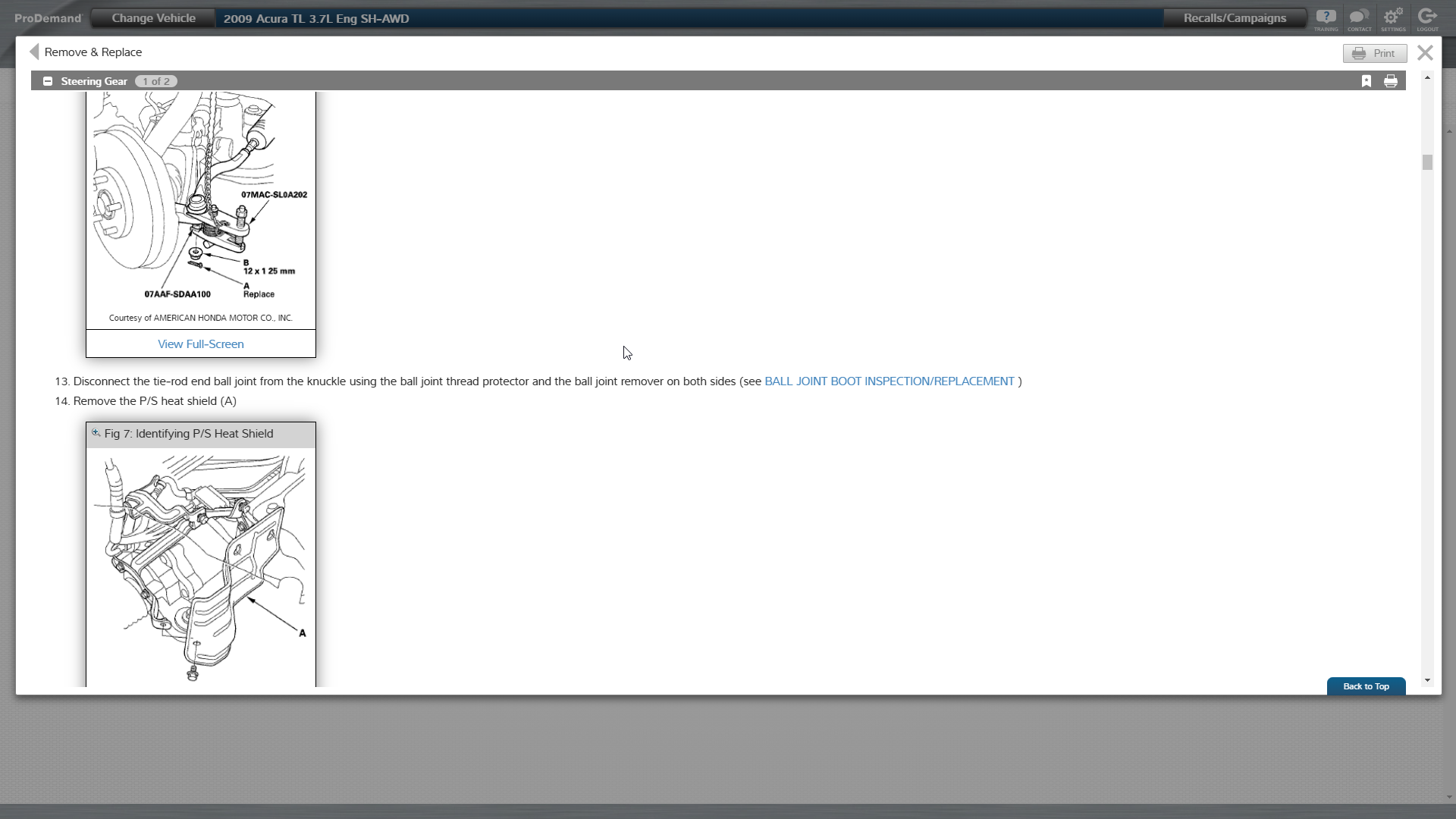Bookmark the Steering Gear section
The image size is (1456, 819).
pos(1367,81)
